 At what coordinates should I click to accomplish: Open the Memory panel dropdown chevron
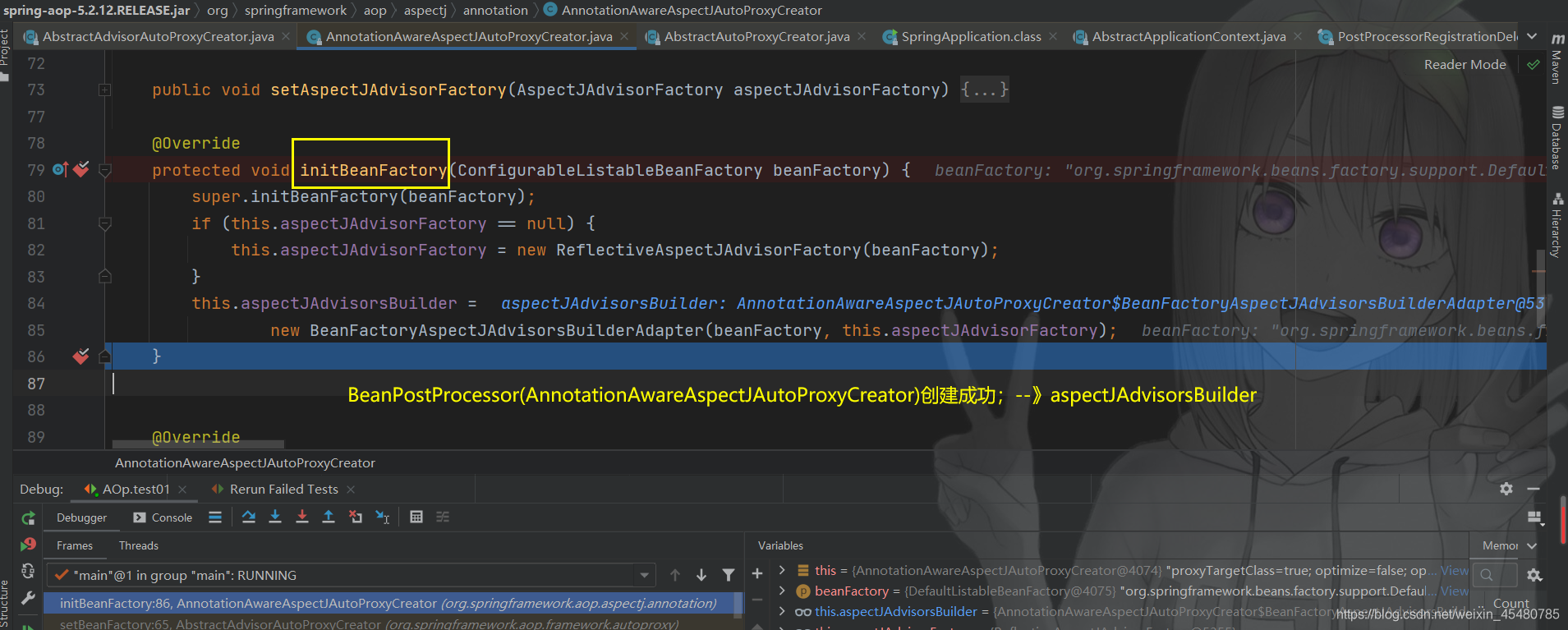click(x=1532, y=545)
